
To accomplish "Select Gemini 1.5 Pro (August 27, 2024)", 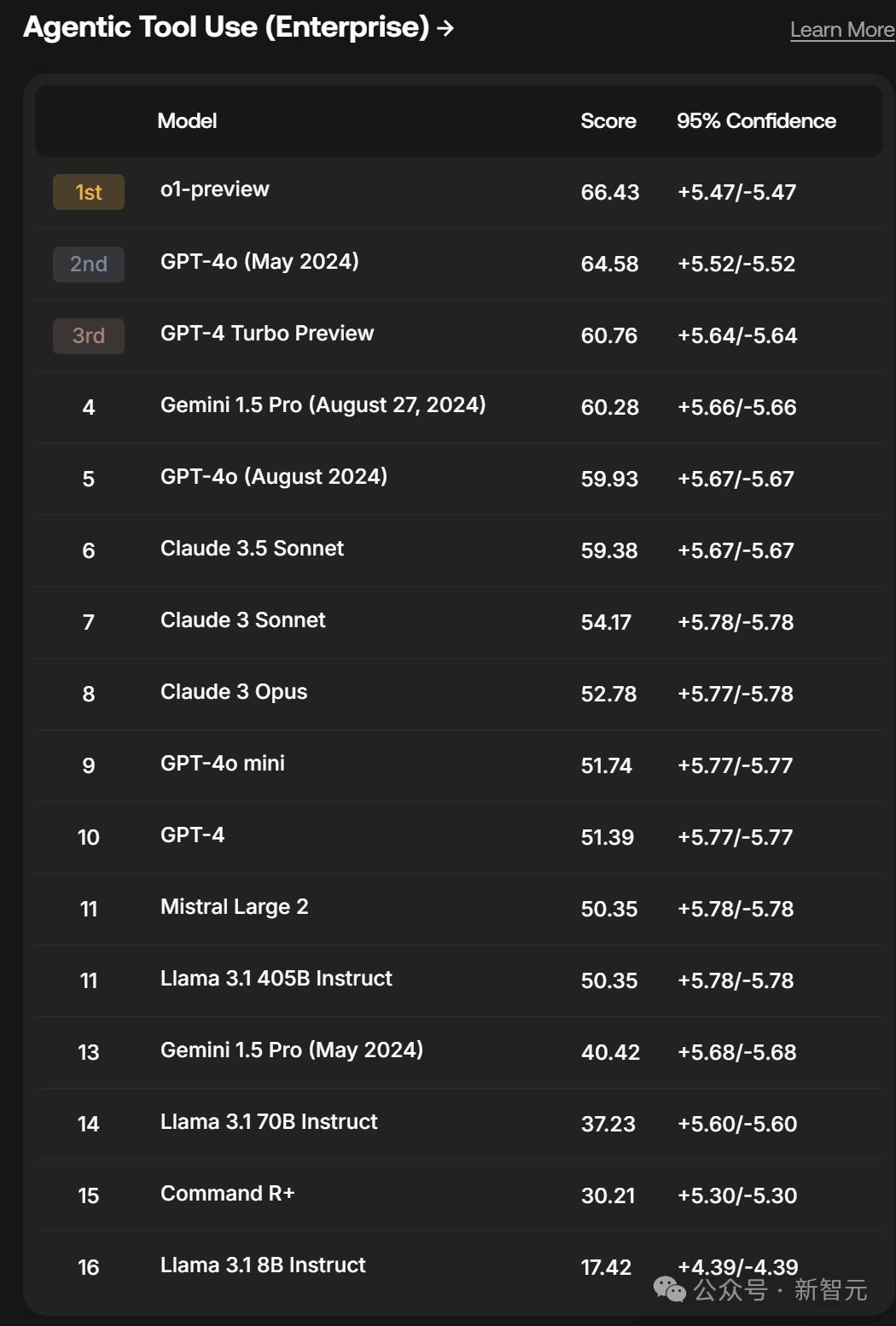I will 323,404.
